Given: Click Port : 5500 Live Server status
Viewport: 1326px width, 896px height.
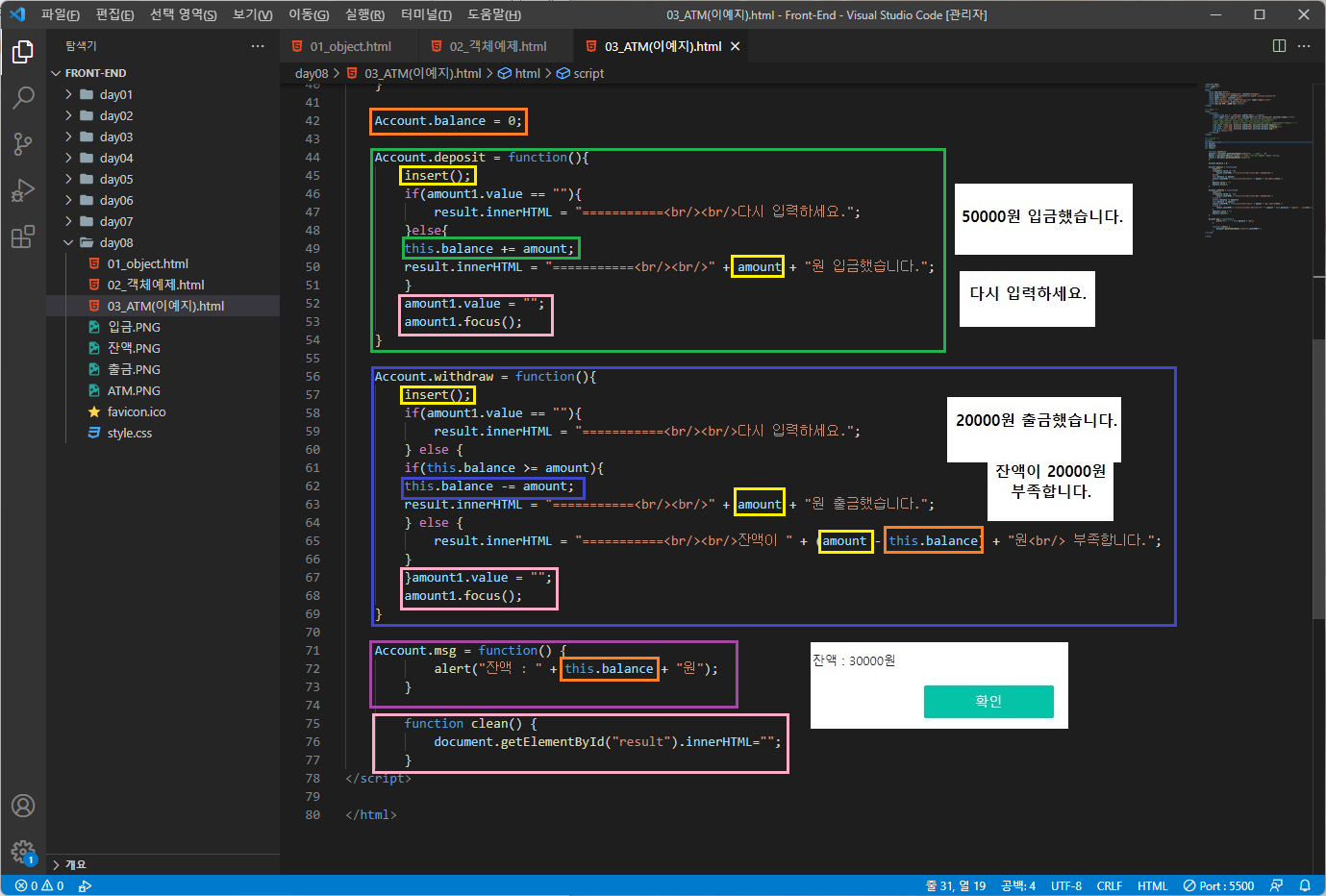Looking at the screenshot, I should coord(1218,885).
